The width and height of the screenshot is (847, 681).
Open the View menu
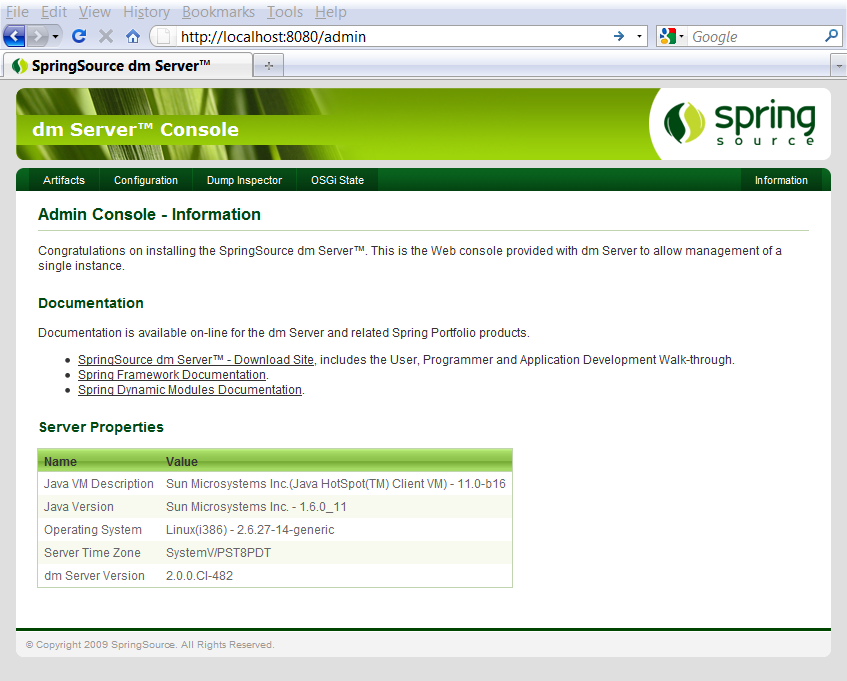pyautogui.click(x=95, y=12)
